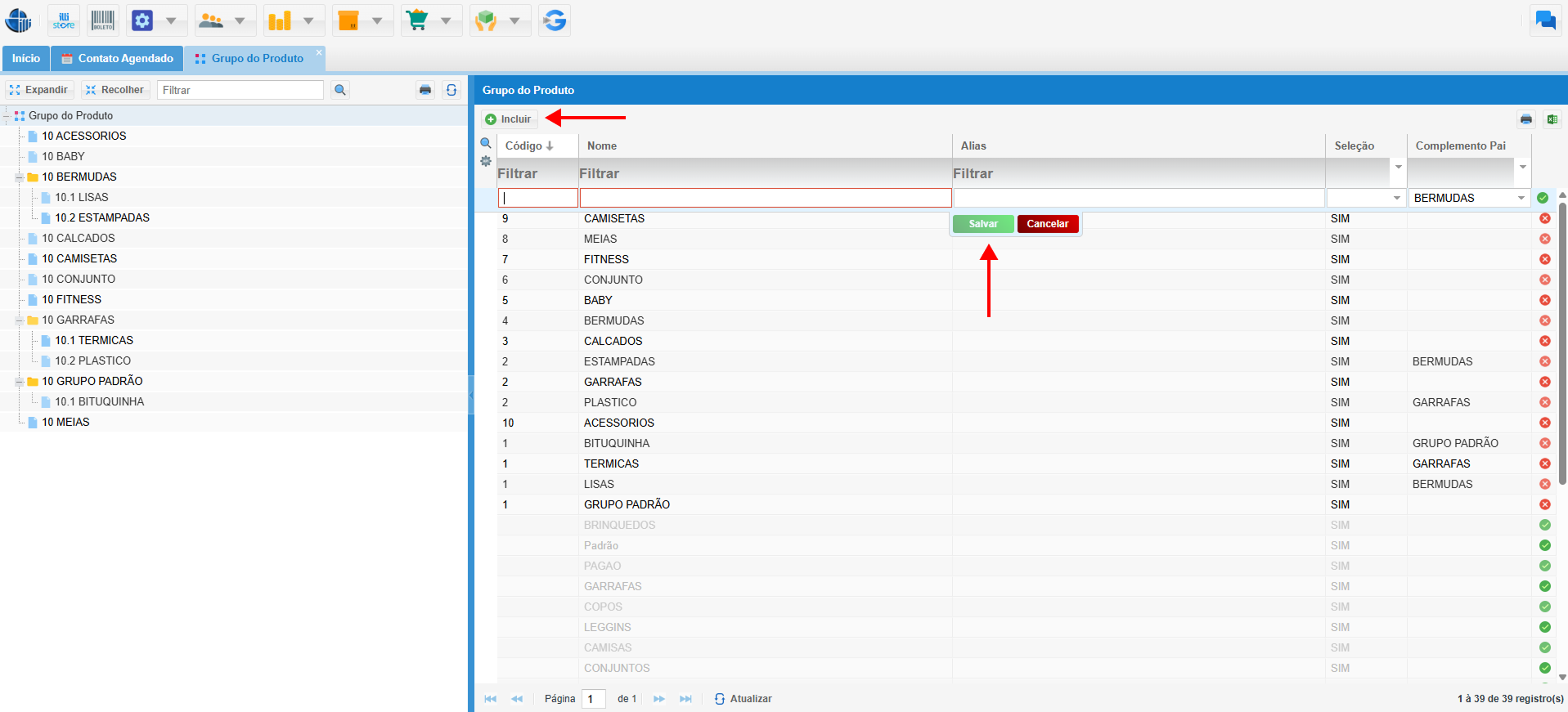
Task: Switch to the Contato Agendado tab
Action: coord(117,58)
